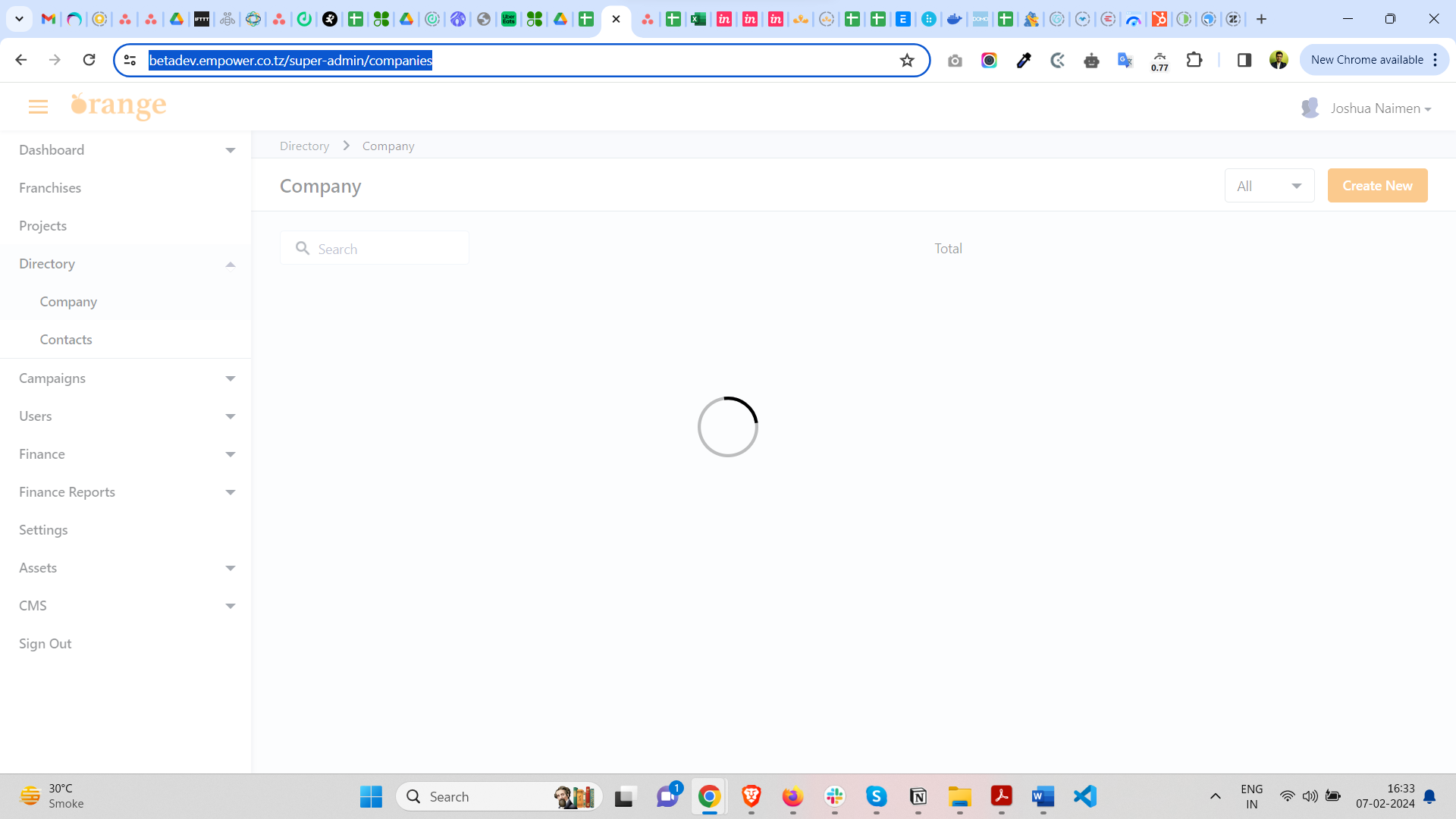Reload the page
This screenshot has height=819, width=1456.
point(89,60)
